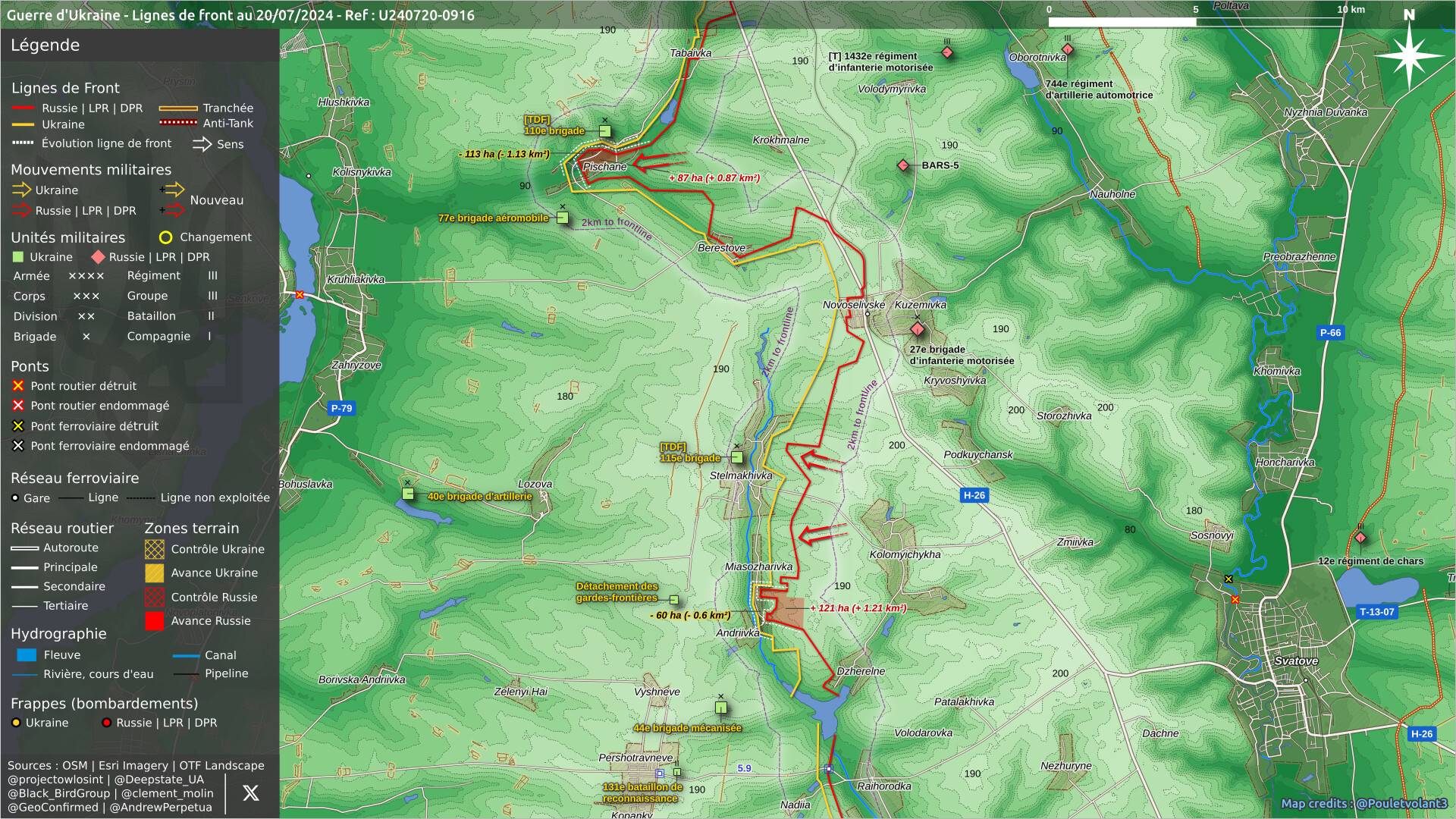Click the 40e brigade d'artillerie unit square
This screenshot has height=819, width=1456.
408,494
